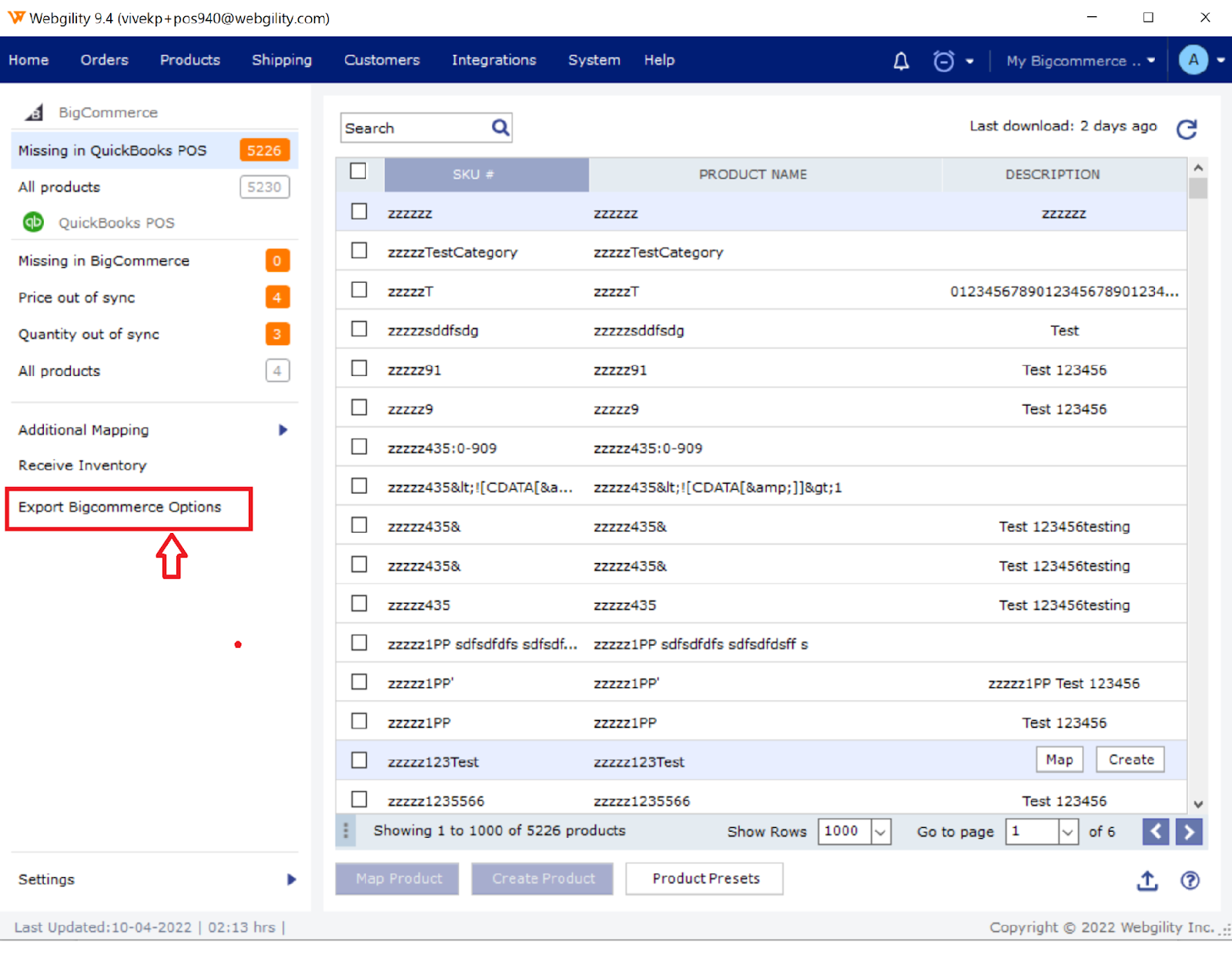Screen dimensions: 1232x975
Task: Open the help question mark icon
Action: pyautogui.click(x=1190, y=880)
